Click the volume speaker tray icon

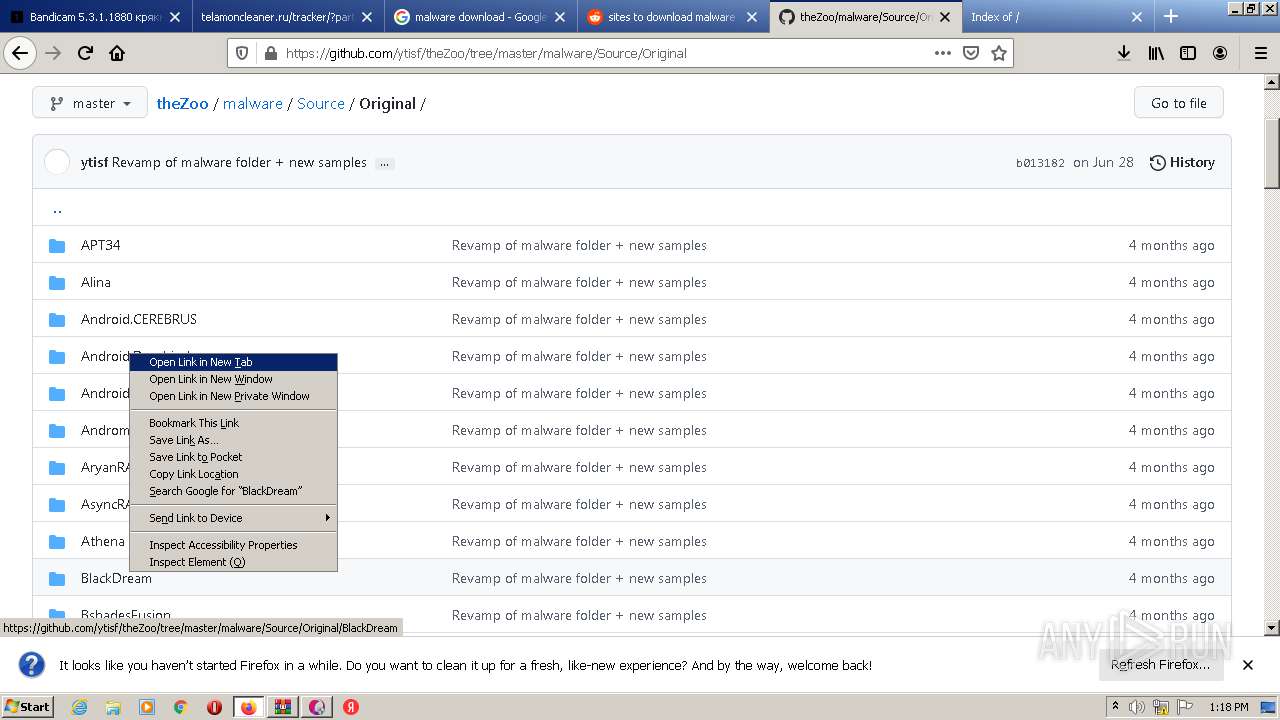(x=1136, y=707)
